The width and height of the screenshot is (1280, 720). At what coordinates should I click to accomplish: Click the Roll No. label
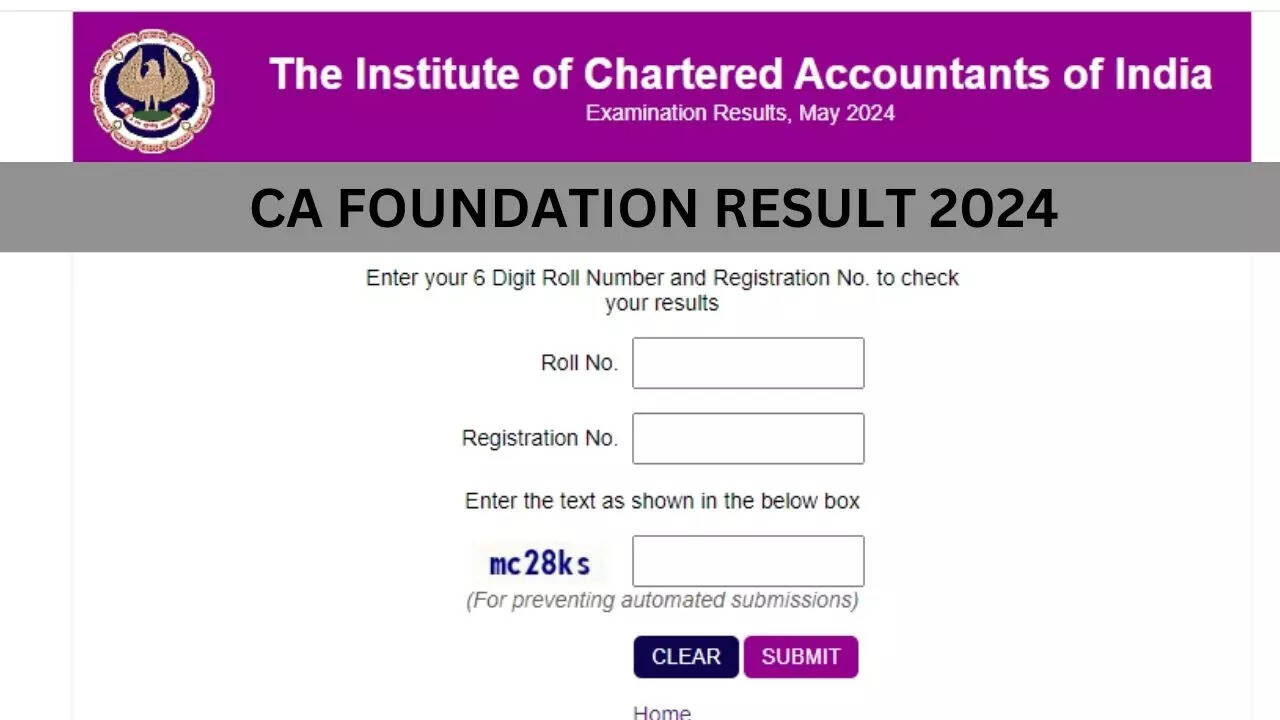(x=579, y=363)
